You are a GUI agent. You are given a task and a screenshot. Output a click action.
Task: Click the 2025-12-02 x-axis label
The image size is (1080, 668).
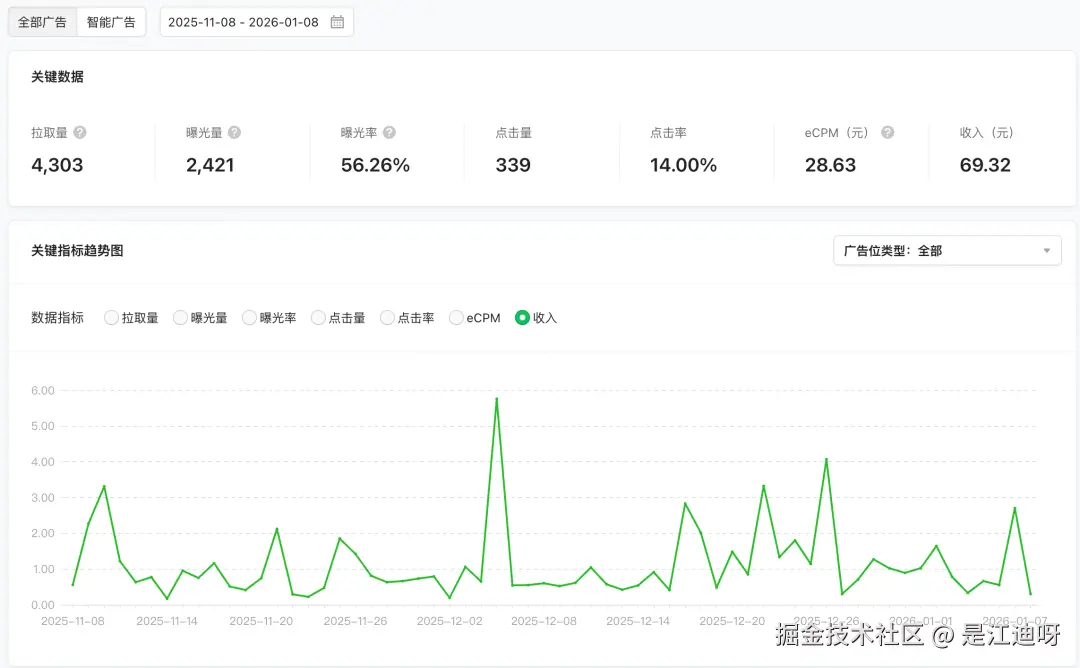[450, 621]
